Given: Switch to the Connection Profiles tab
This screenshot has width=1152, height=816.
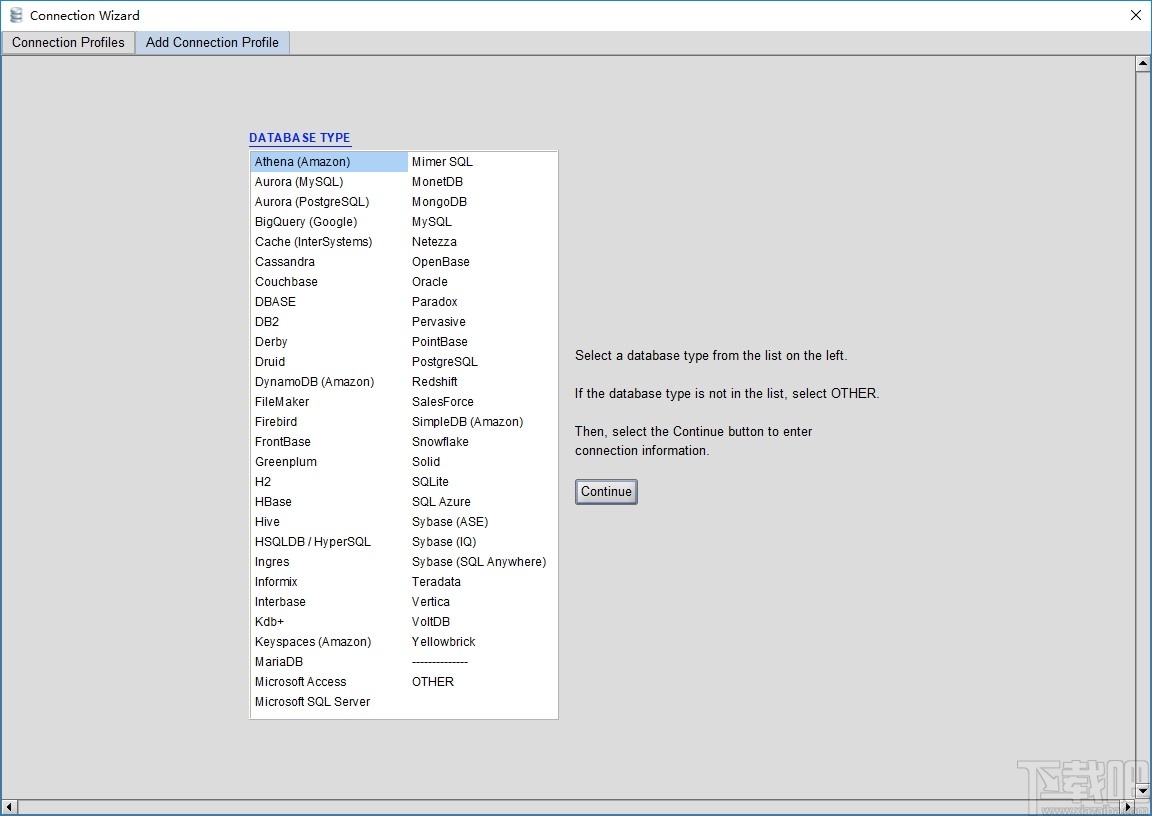Looking at the screenshot, I should coord(68,42).
